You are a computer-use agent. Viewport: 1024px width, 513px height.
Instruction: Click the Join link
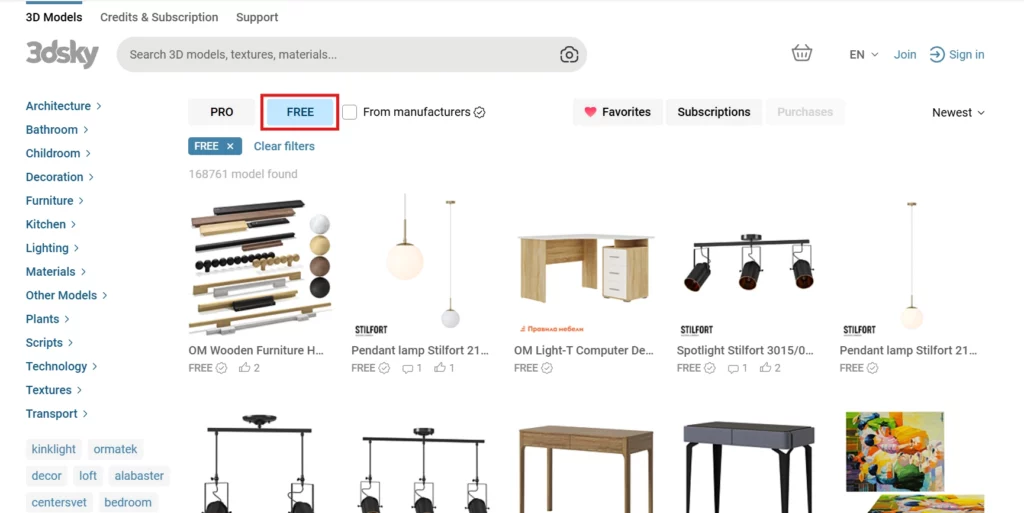click(905, 55)
